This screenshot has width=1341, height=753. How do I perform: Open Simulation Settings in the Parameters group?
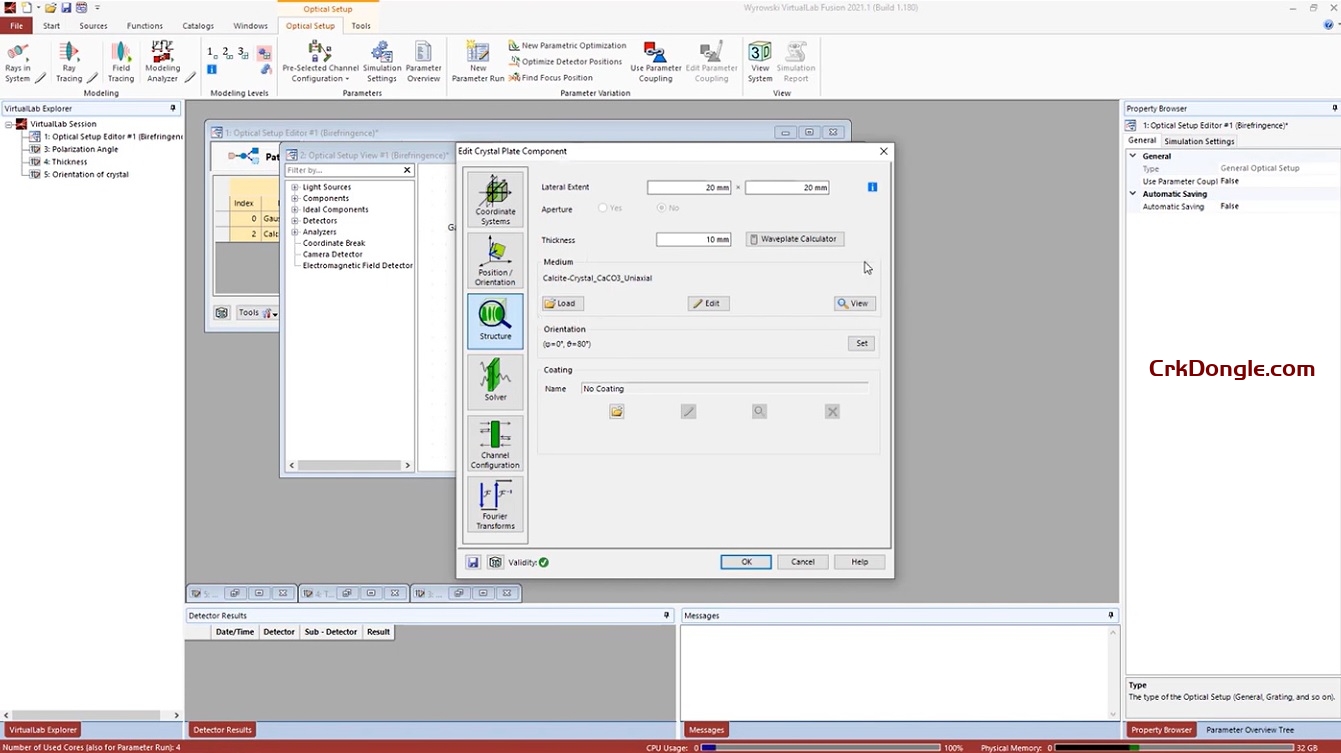(381, 60)
